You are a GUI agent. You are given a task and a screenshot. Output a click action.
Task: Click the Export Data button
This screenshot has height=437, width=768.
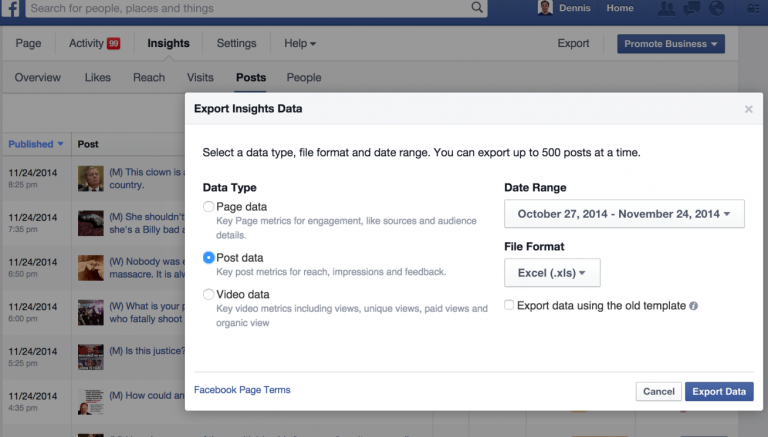719,391
